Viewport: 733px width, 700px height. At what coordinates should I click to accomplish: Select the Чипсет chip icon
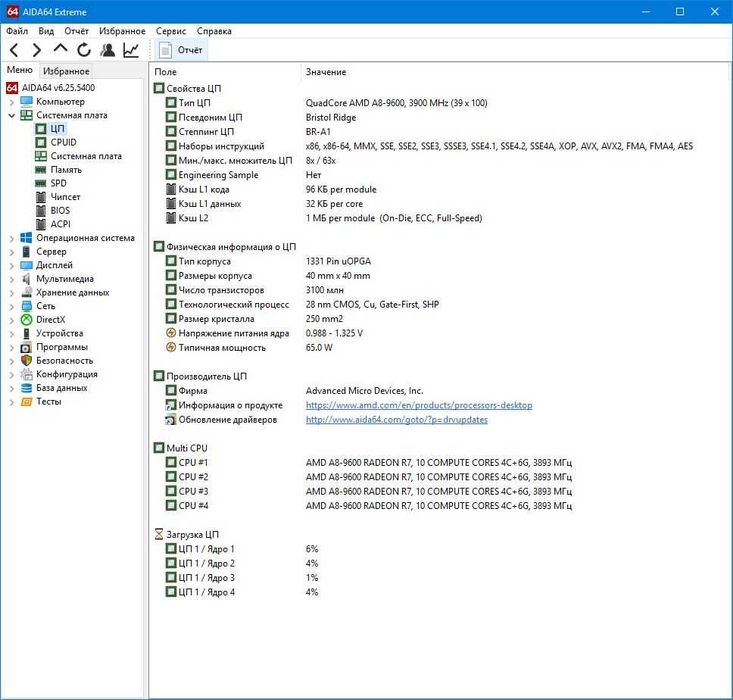point(41,197)
